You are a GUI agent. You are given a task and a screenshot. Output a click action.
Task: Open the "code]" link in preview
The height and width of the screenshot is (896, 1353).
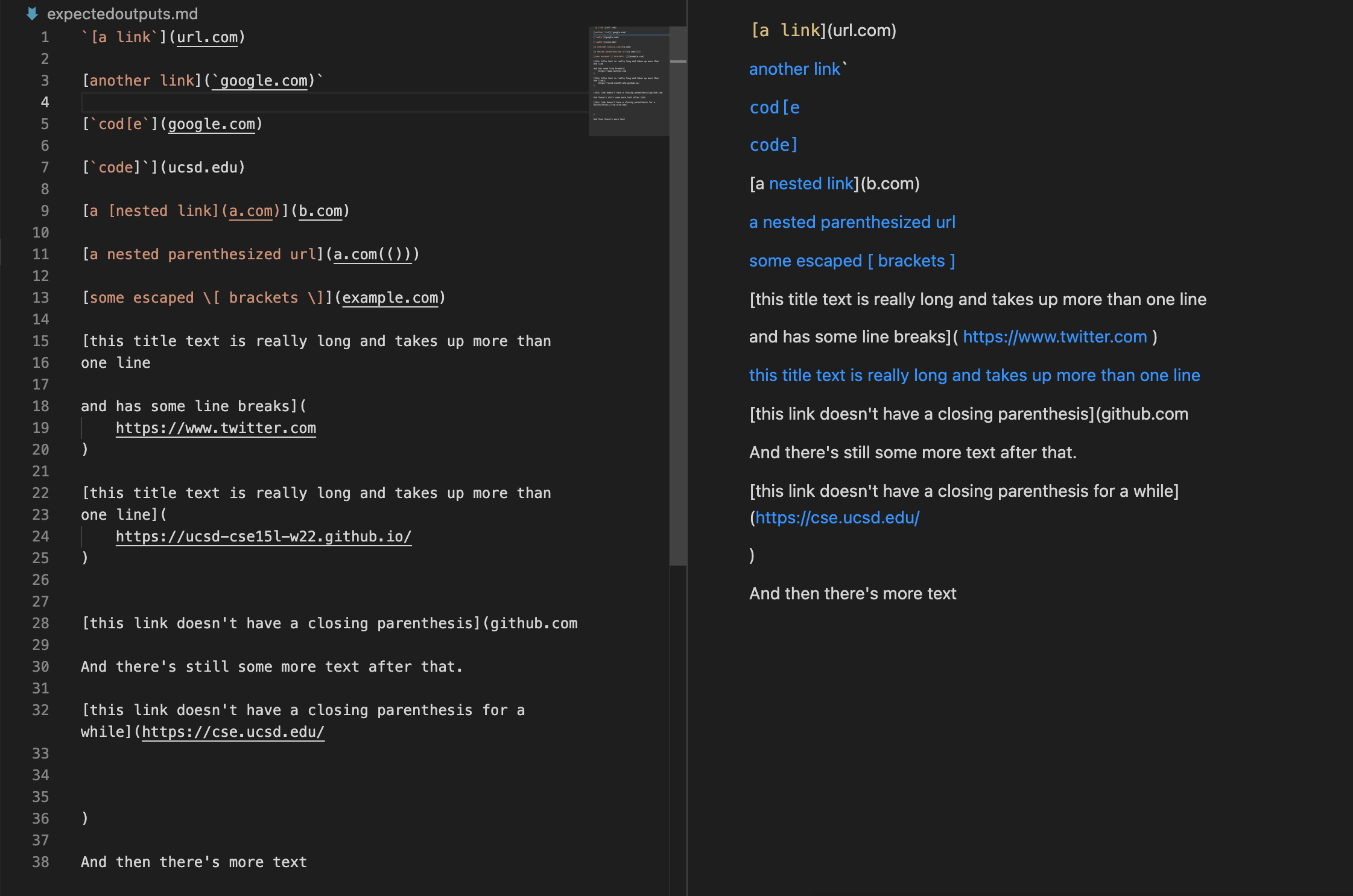[x=773, y=145]
